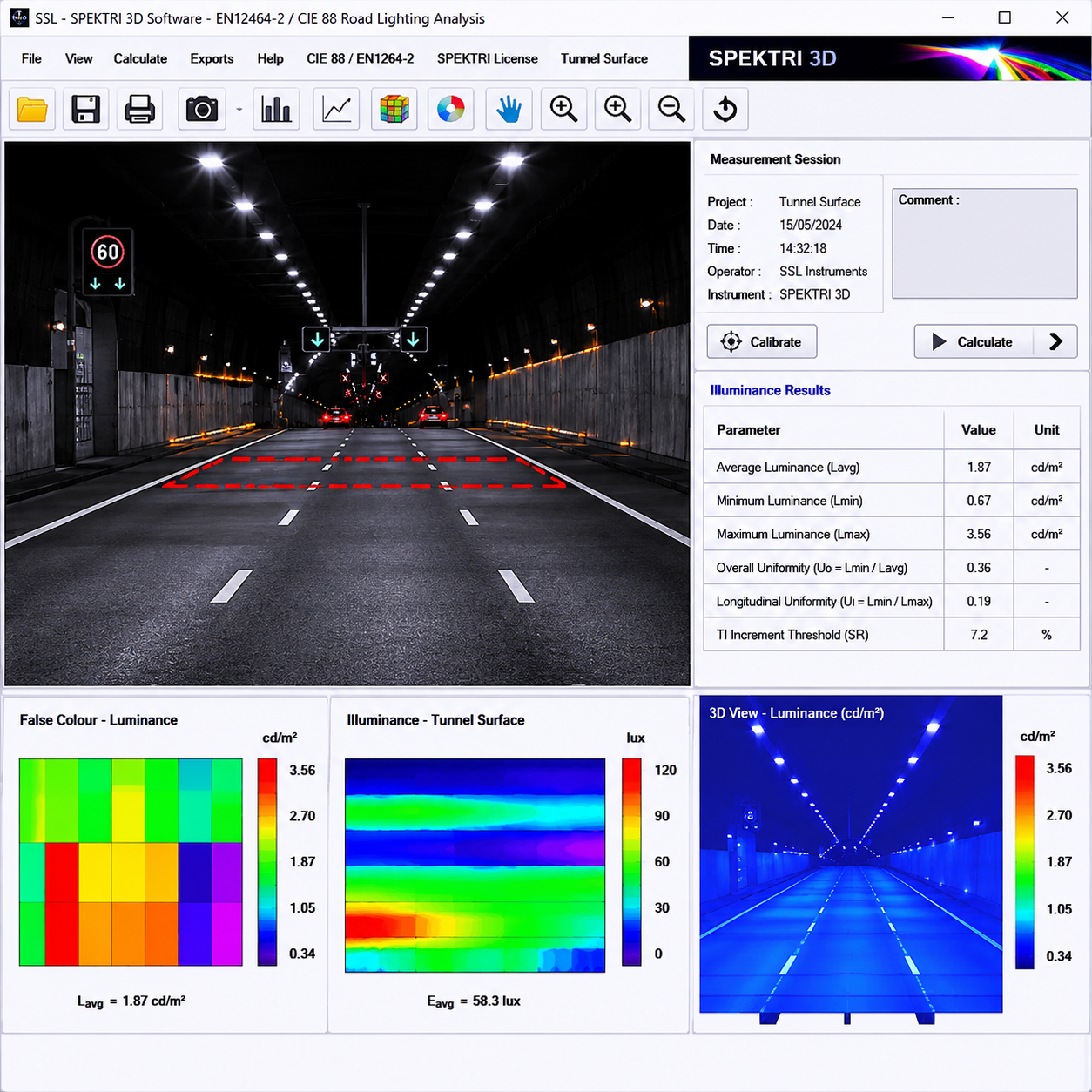Expand the chevron next to Calculate
This screenshot has height=1092, width=1092.
point(1055,341)
